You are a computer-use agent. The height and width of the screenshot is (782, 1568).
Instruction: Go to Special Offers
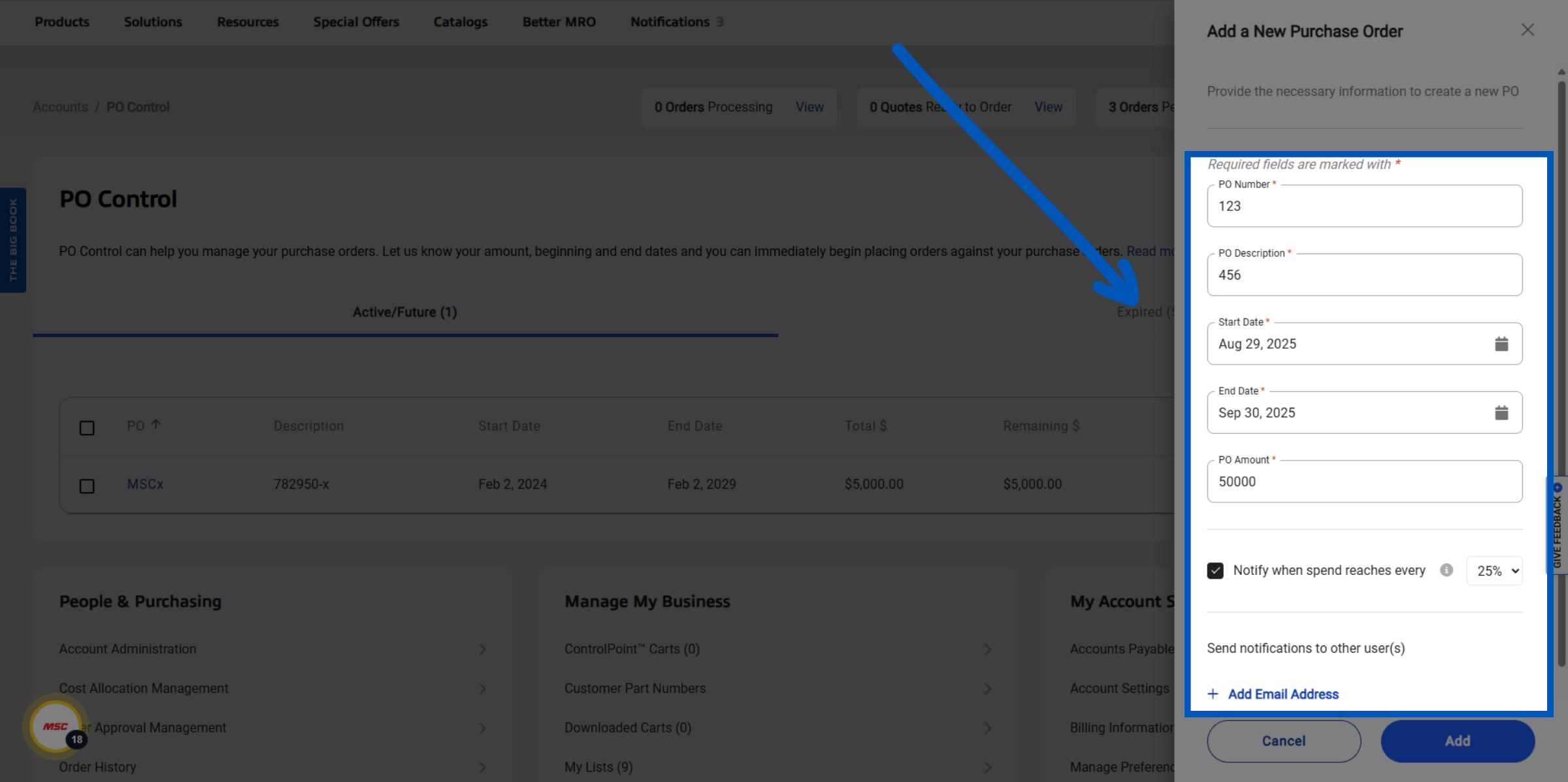[356, 22]
